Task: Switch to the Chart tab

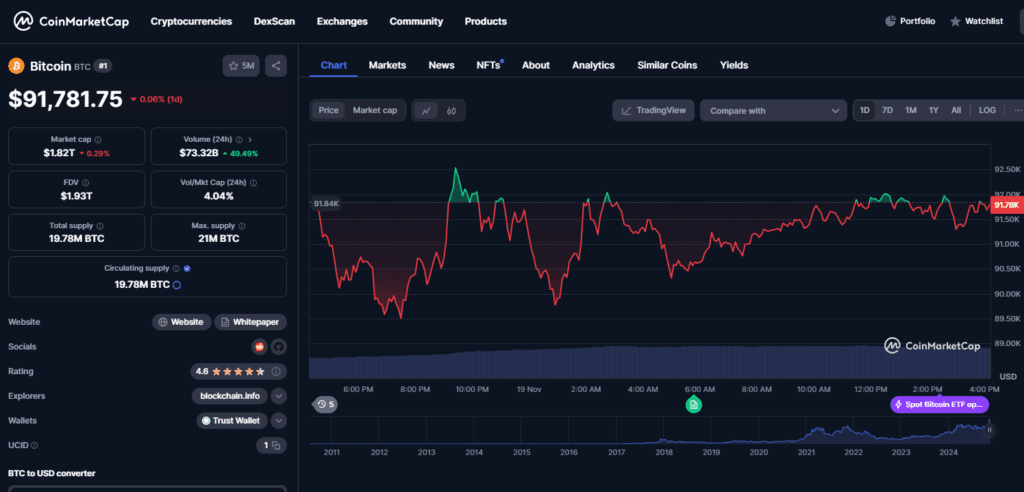Action: [334, 65]
